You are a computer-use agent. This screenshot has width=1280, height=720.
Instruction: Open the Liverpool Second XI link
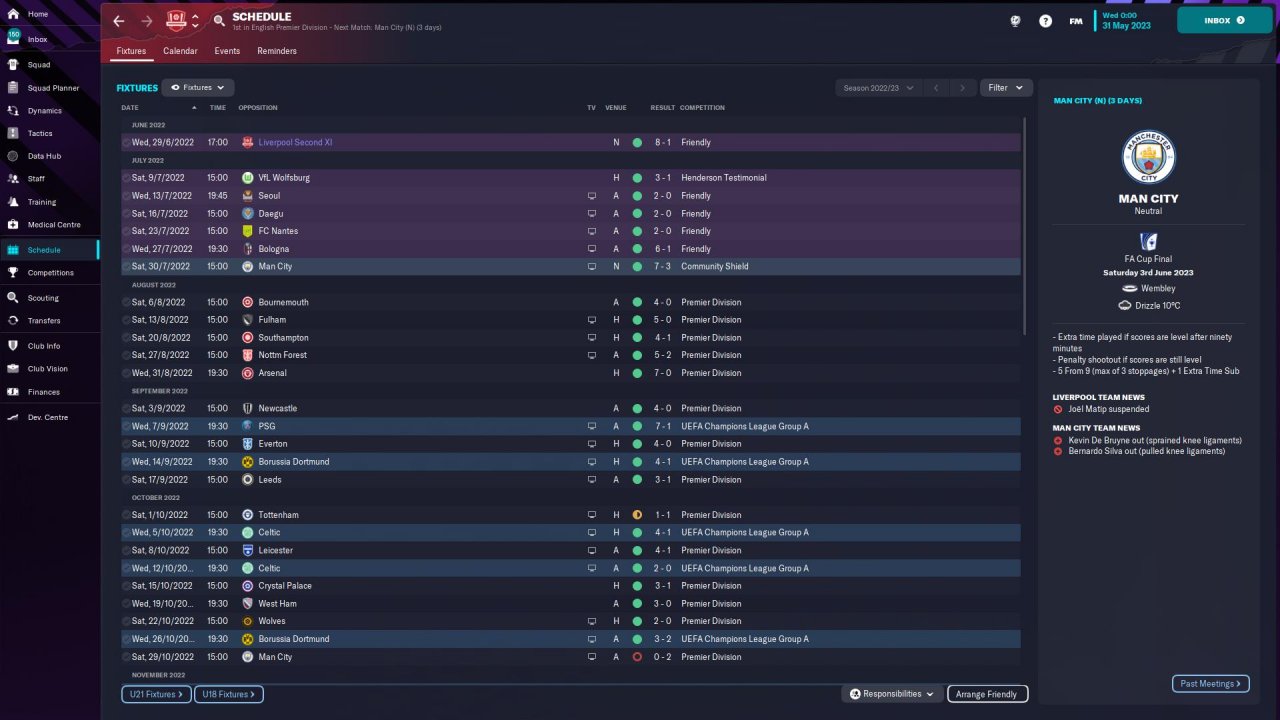coord(295,143)
